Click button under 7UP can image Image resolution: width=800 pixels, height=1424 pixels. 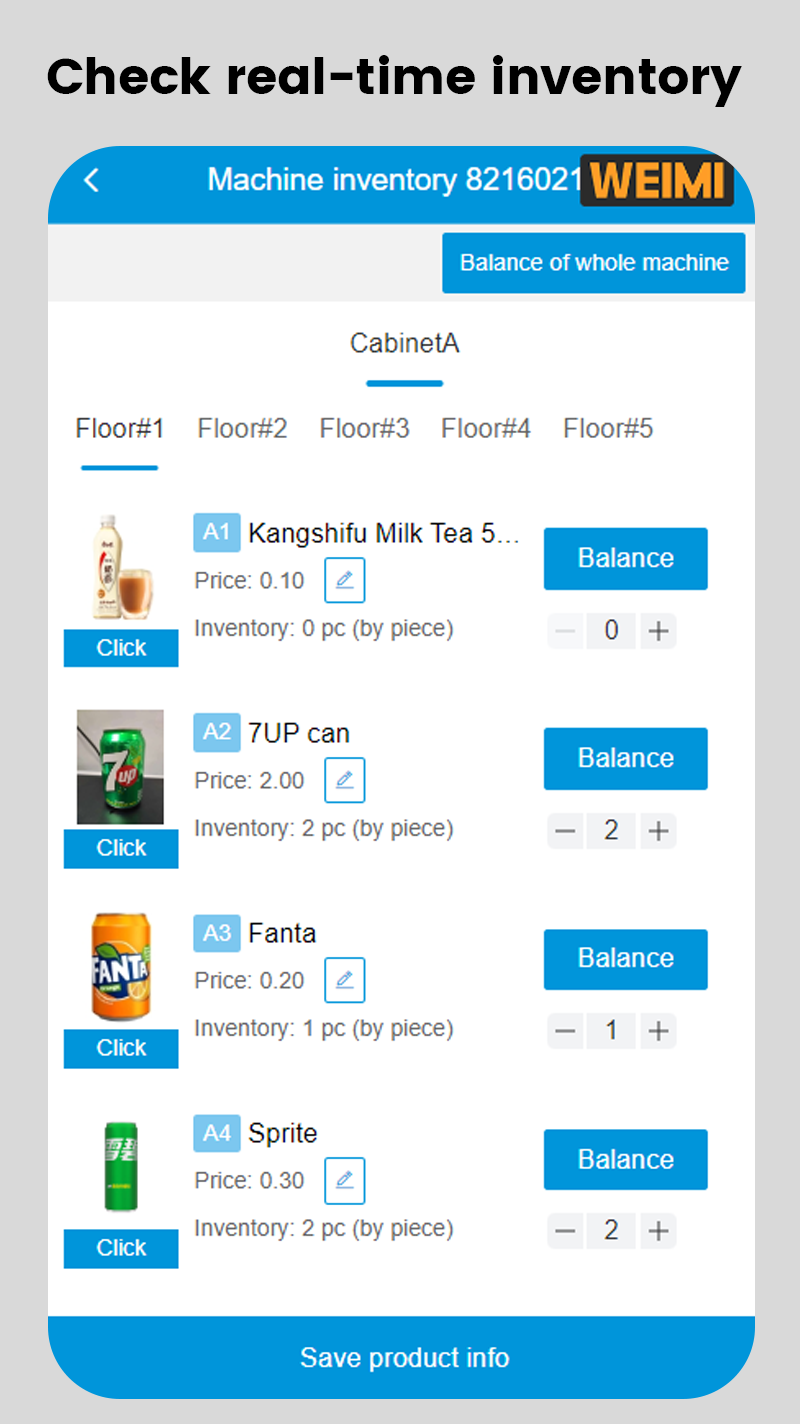pos(121,848)
